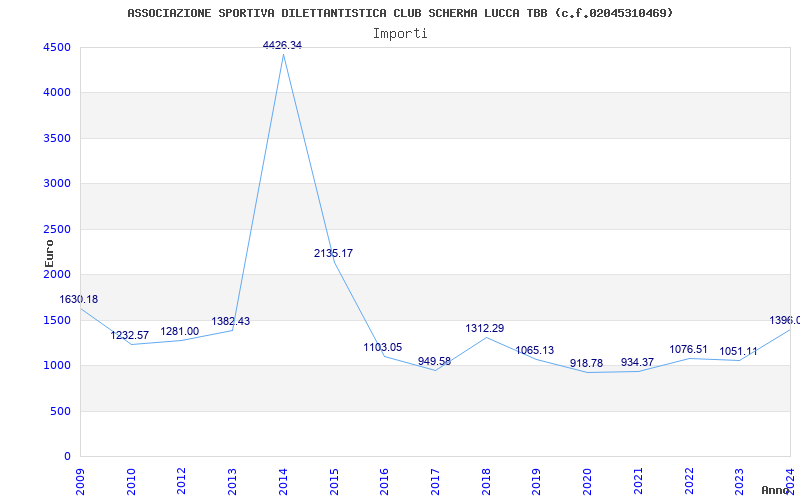The image size is (800, 500).
Task: Click year 2017 on the x-axis
Action: pos(435,481)
